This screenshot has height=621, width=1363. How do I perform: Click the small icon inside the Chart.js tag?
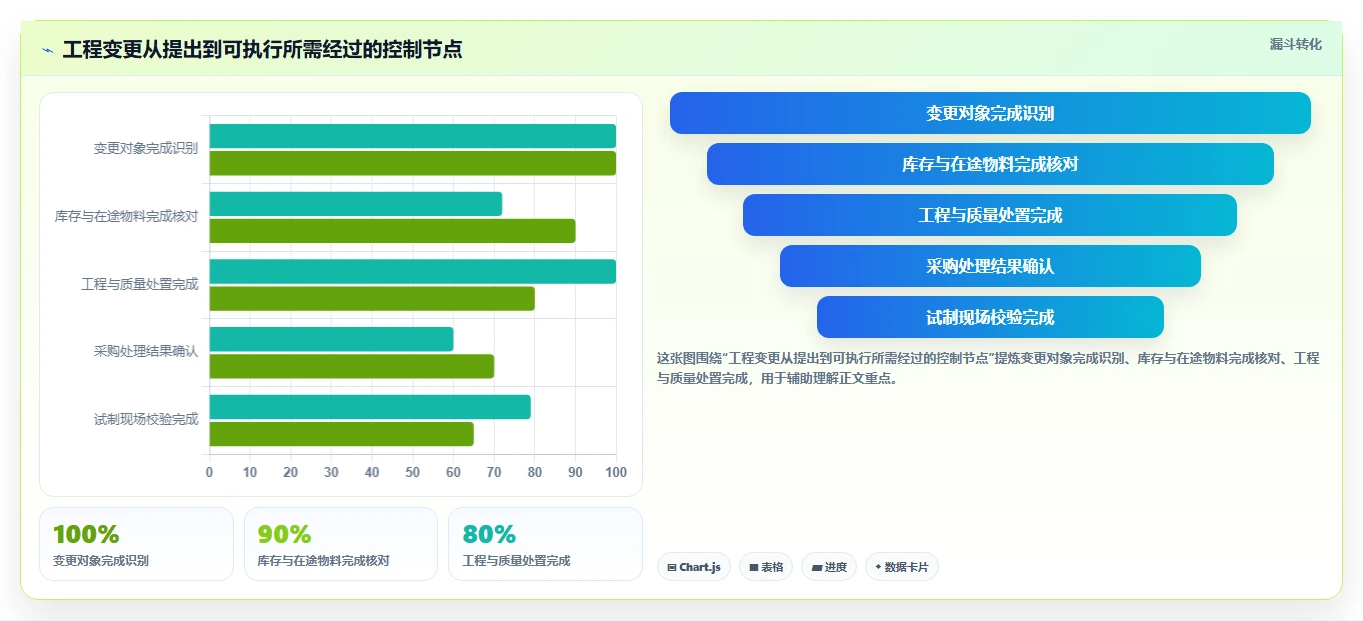pos(672,567)
